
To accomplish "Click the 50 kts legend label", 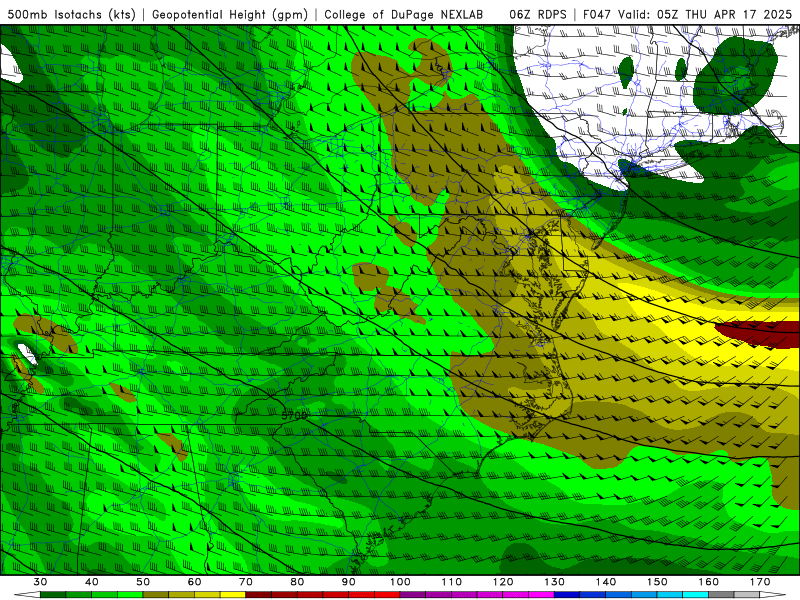I will [143, 582].
